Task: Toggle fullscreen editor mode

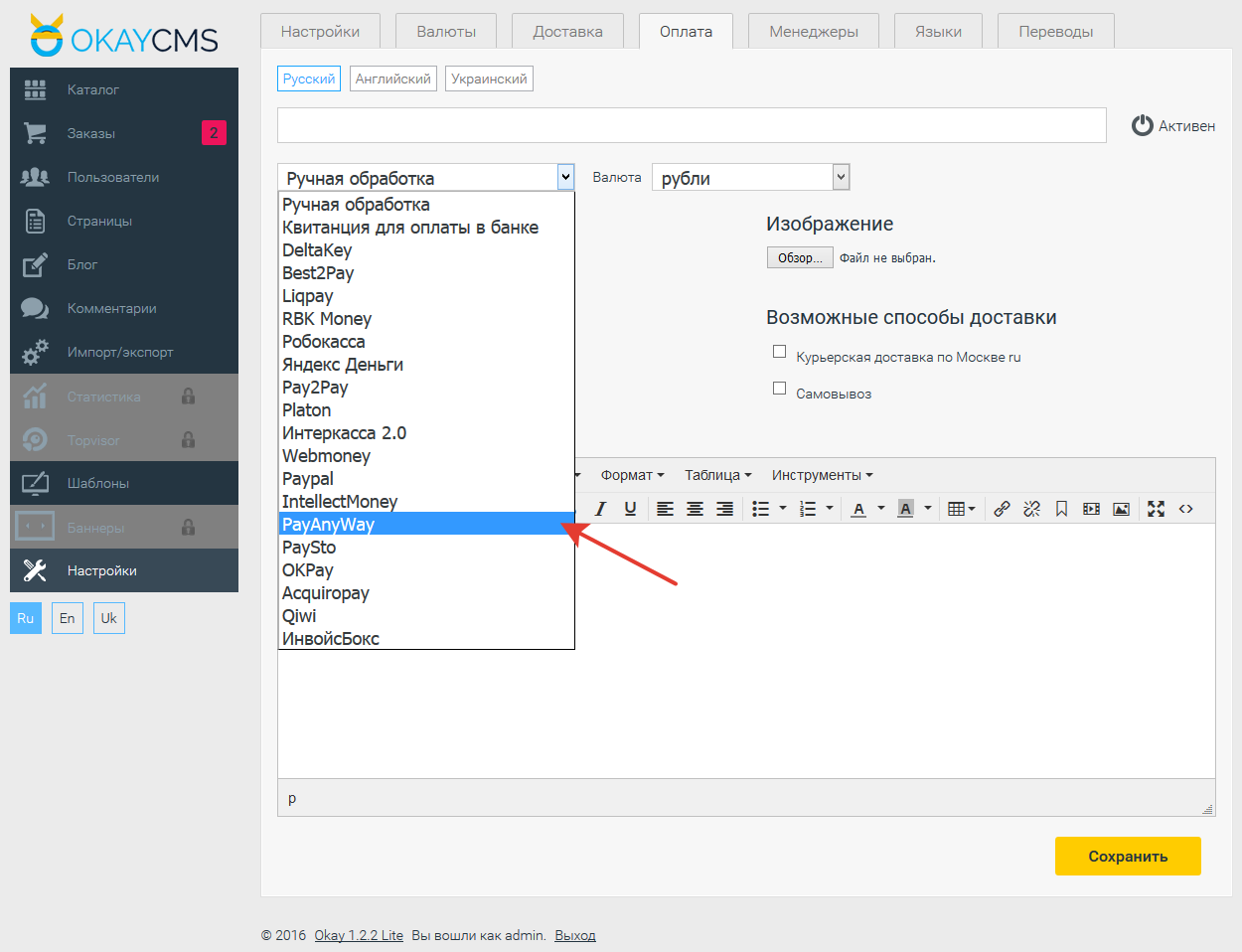Action: point(1156,509)
